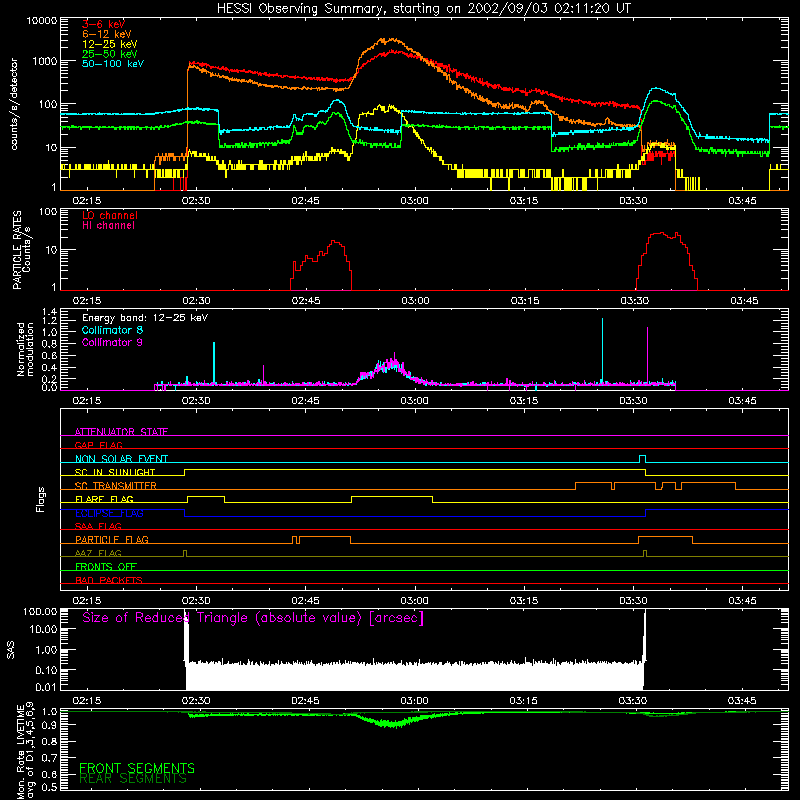Select the Collimator 9 legend label
This screenshot has height=800, width=800.
pos(112,342)
